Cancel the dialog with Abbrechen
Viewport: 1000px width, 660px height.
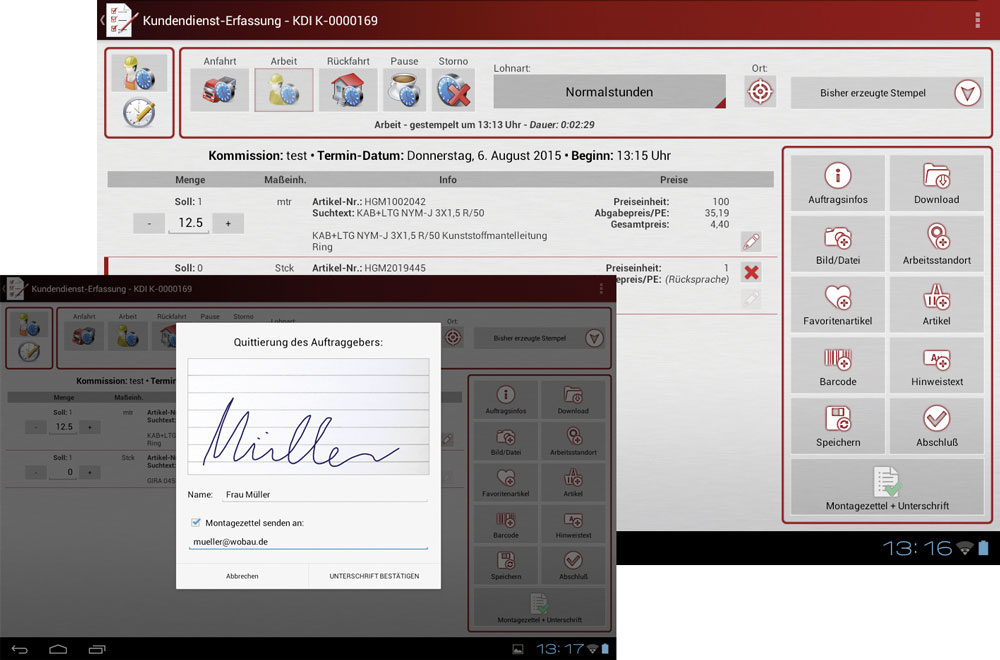coord(242,576)
